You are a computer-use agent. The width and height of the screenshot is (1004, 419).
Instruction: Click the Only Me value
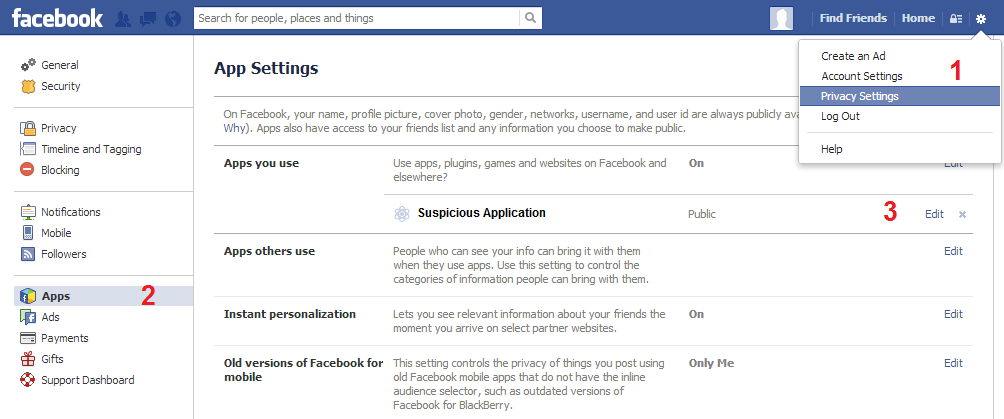pyautogui.click(x=711, y=363)
